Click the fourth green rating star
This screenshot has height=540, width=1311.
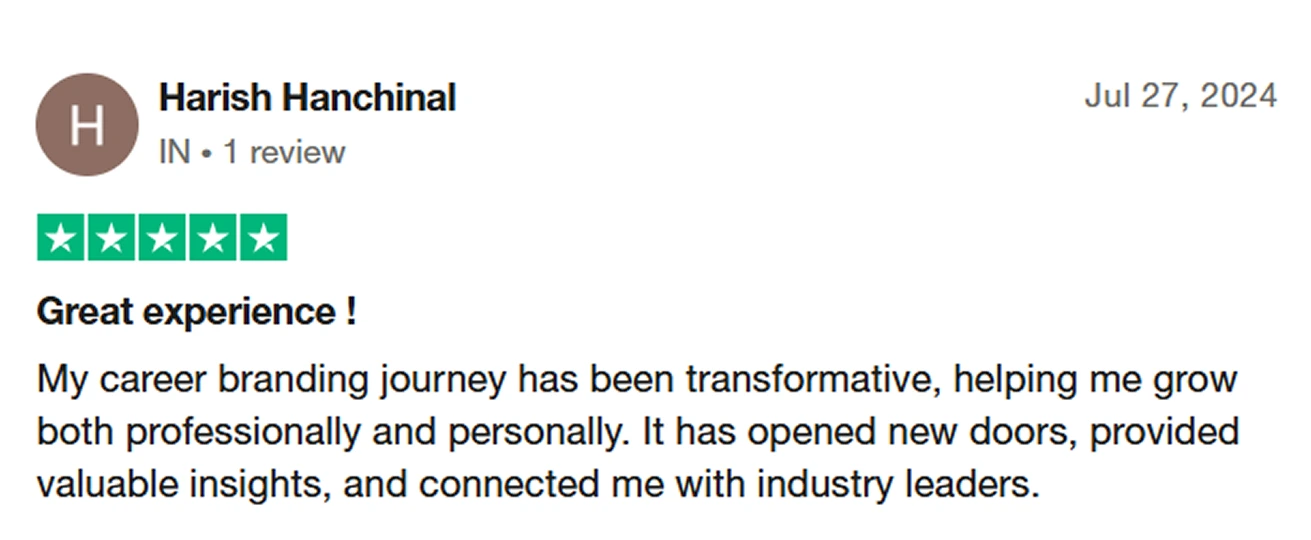[213, 238]
